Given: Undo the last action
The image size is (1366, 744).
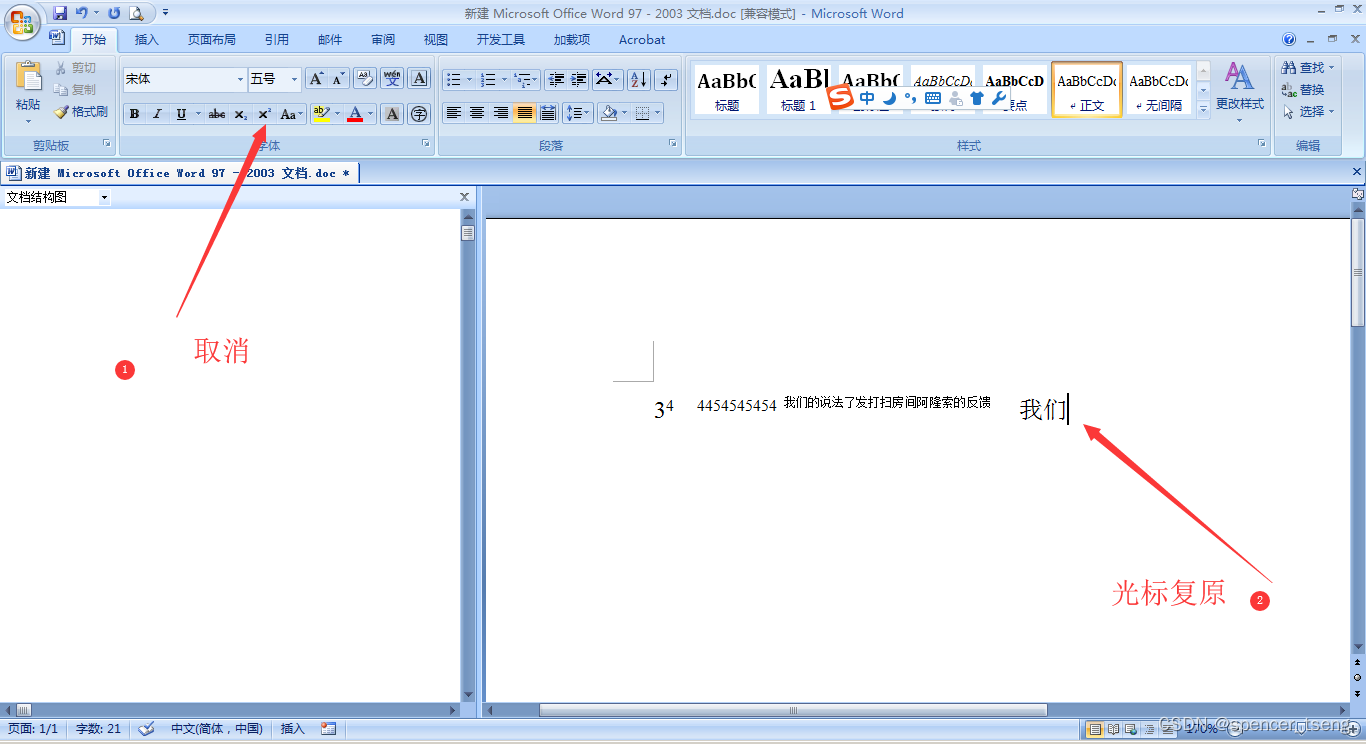Looking at the screenshot, I should coord(82,13).
